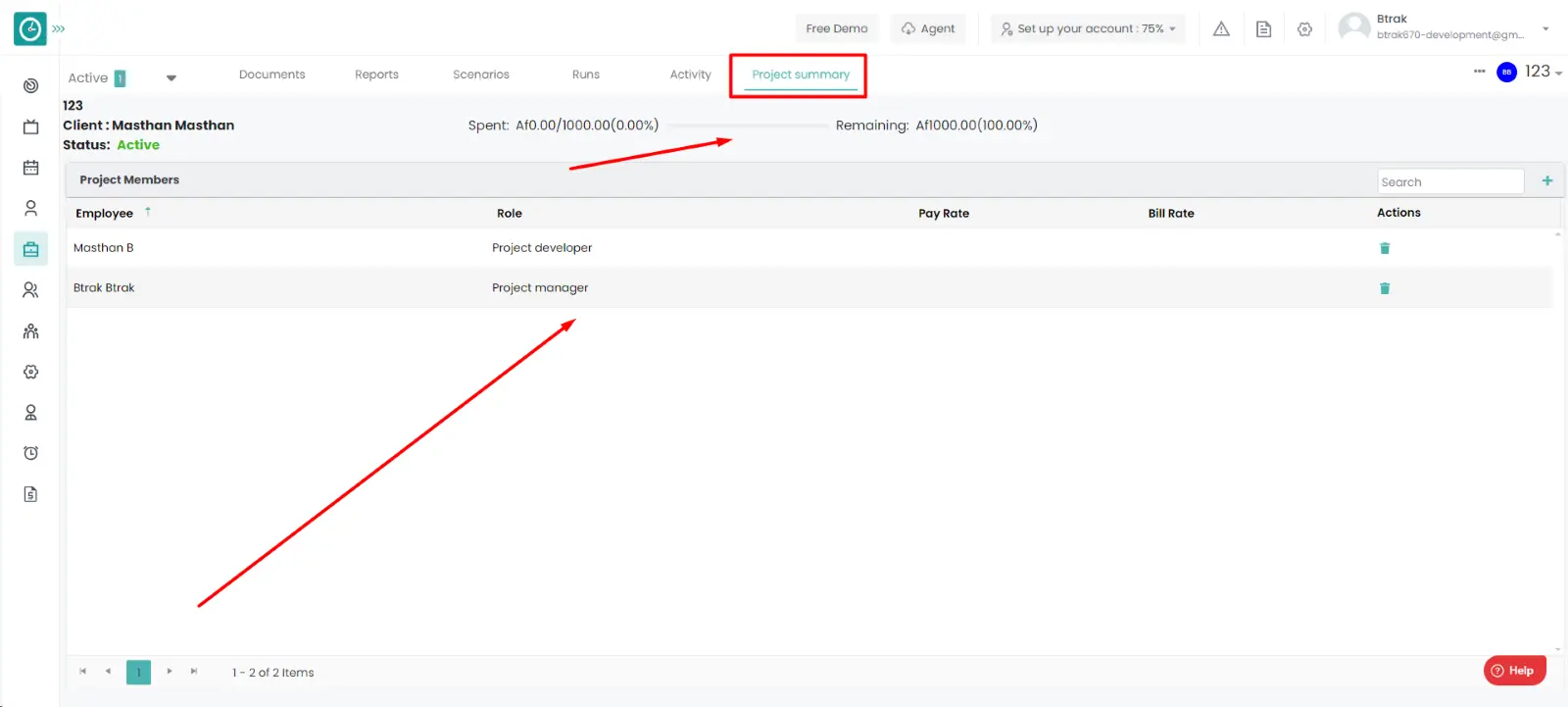Screen dimensions: 1568x707
Task: Open the Btrak user profile dropdown
Action: [x=1545, y=28]
